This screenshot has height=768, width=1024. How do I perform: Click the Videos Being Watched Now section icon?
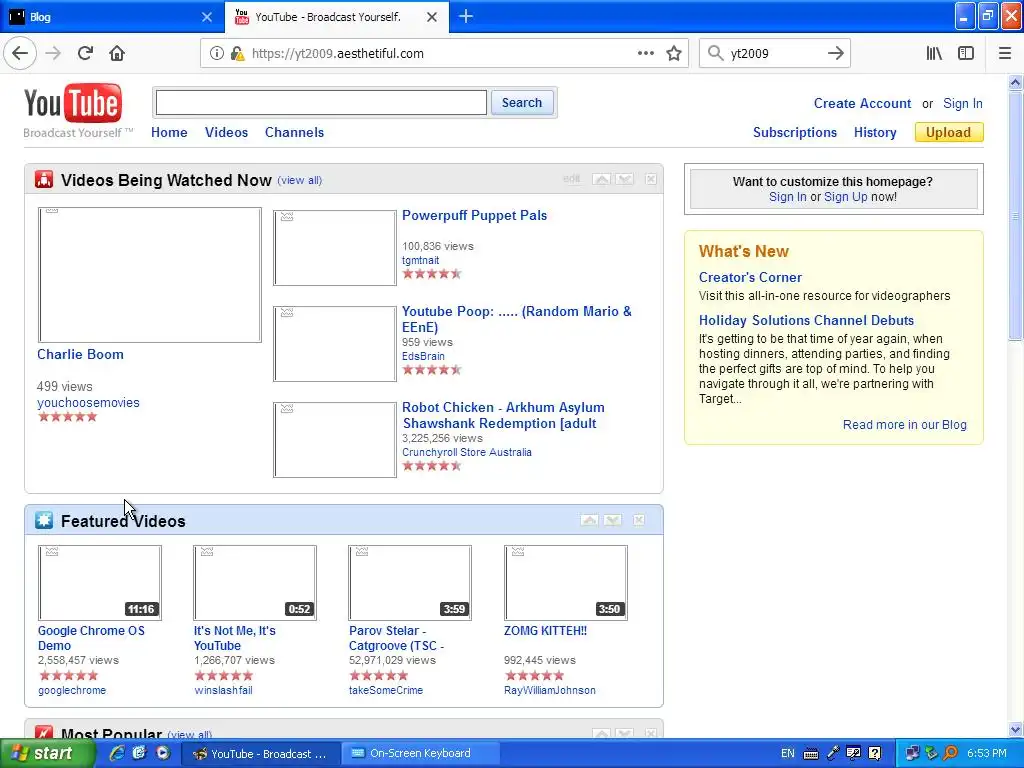[44, 179]
